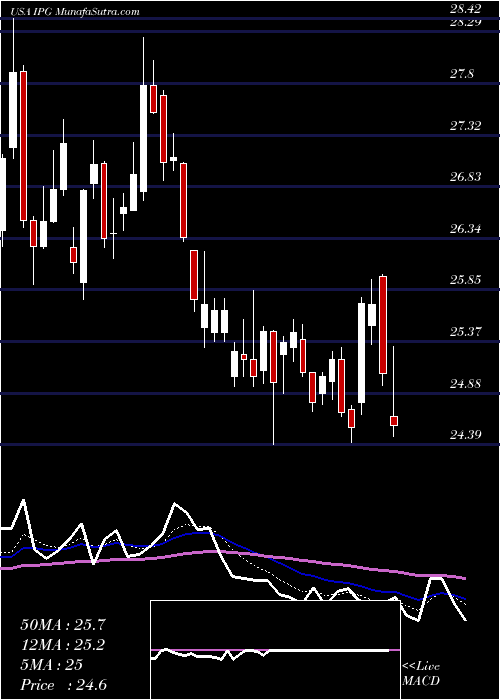Click the 27.8 price axis label
The image size is (500, 700).
[x=462, y=74]
